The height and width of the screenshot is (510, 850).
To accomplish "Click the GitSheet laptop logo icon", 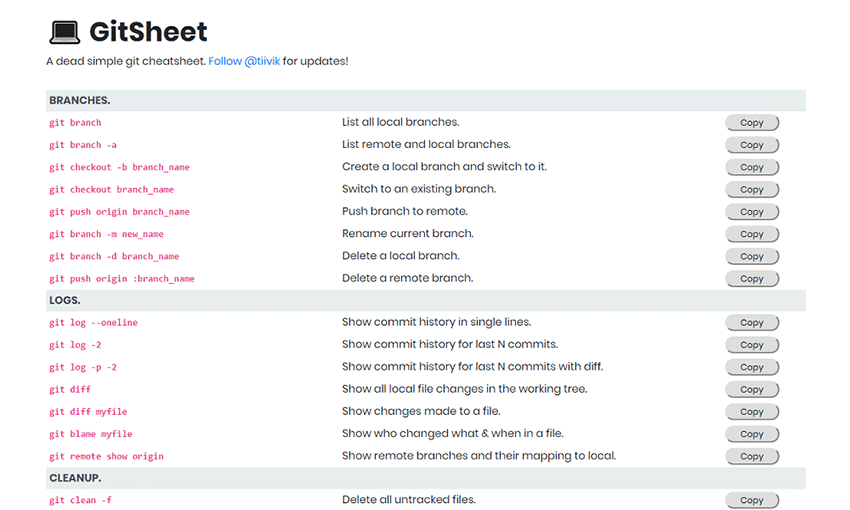I will click(x=65, y=32).
